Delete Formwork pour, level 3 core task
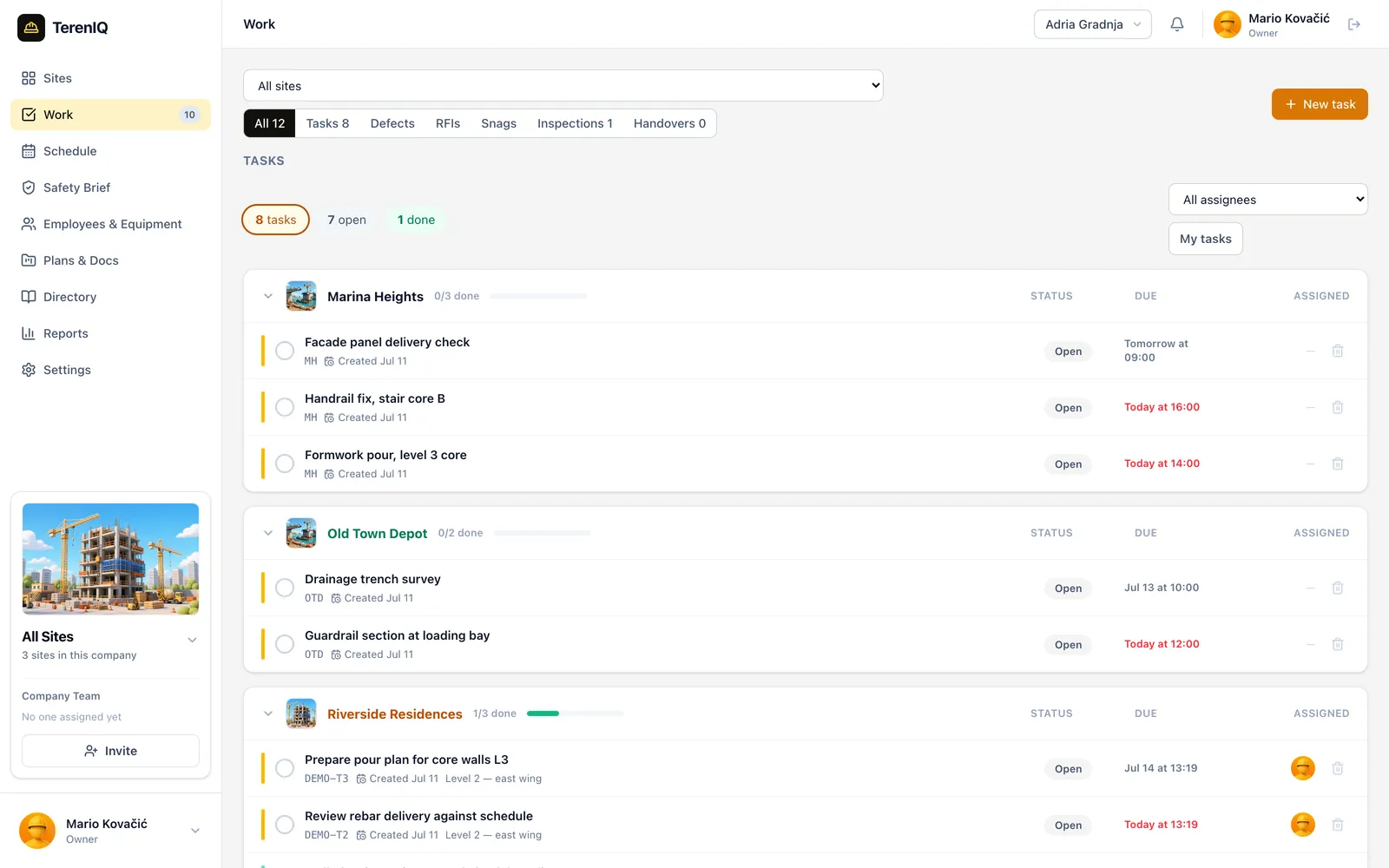This screenshot has height=868, width=1389. (x=1338, y=464)
